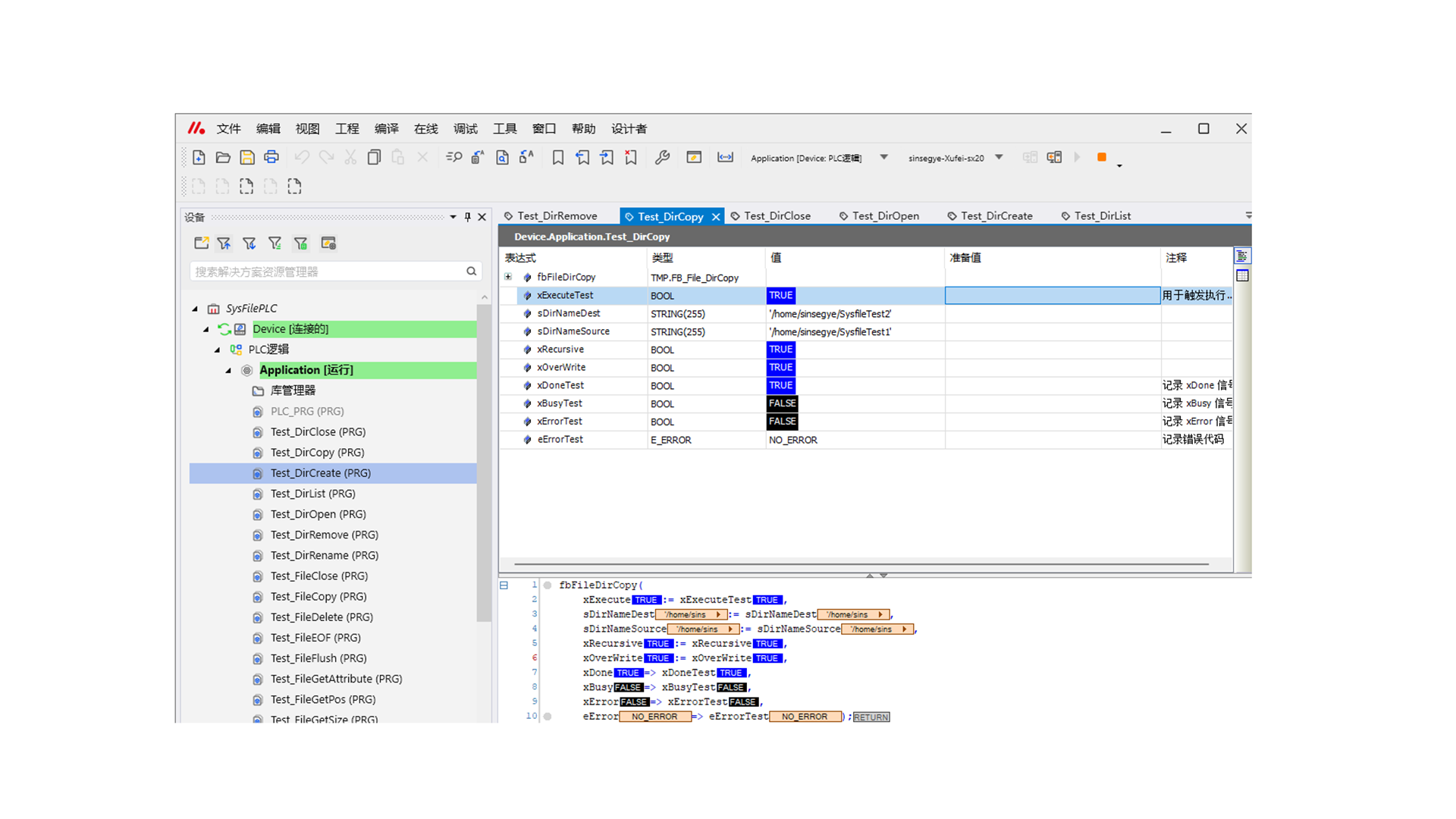Collapse the fbFileDirCopy code block
The width and height of the screenshot is (1456, 819).
pyautogui.click(x=504, y=585)
